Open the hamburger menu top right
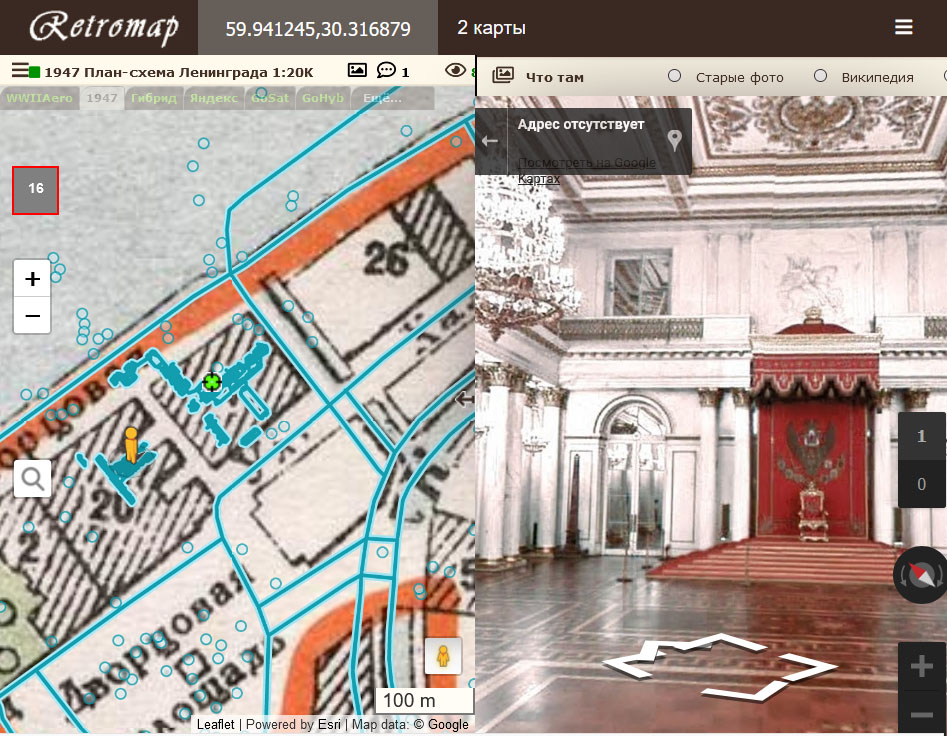Image resolution: width=947 pixels, height=736 pixels. click(x=904, y=28)
